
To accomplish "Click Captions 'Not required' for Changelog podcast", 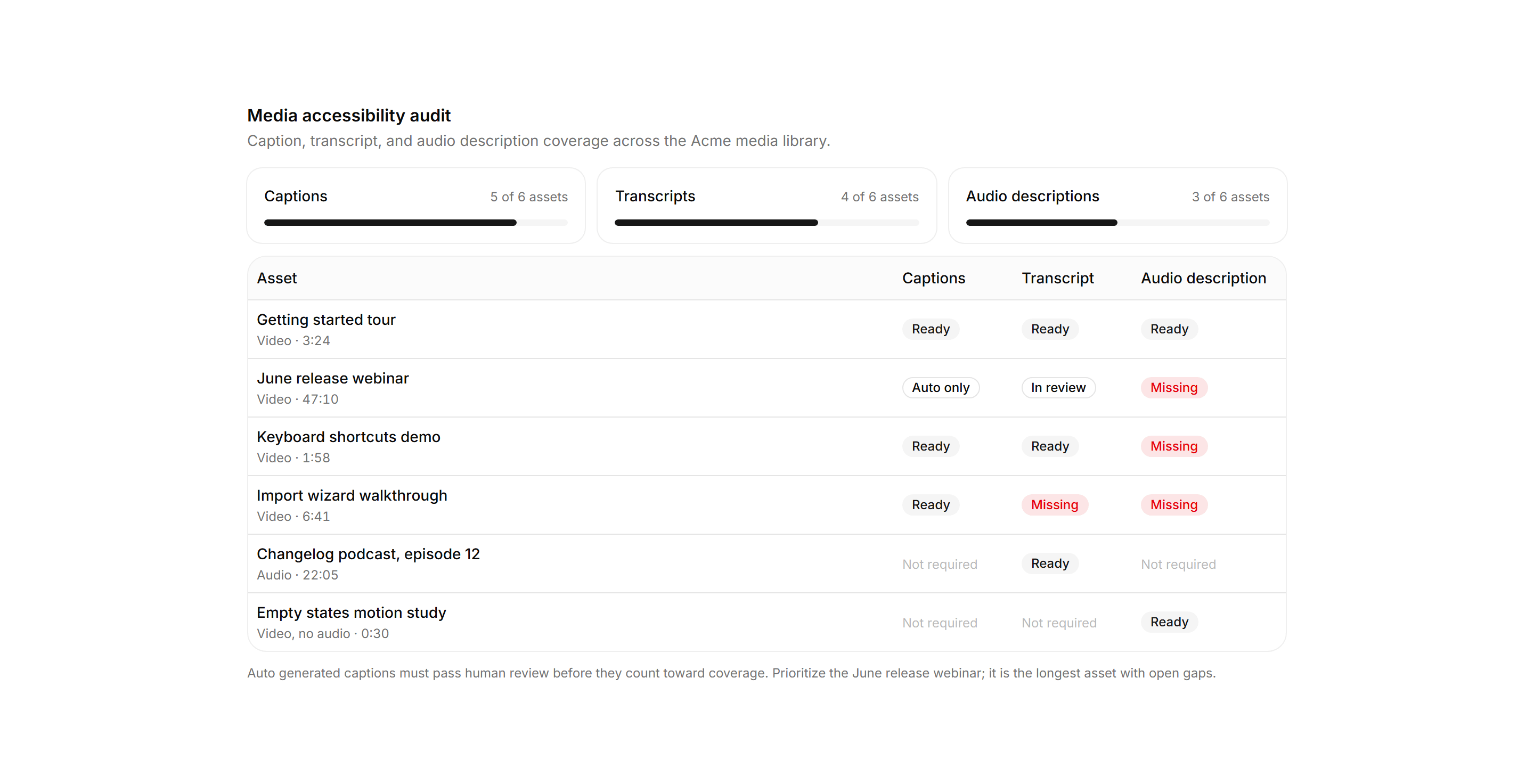I will coord(940,565).
